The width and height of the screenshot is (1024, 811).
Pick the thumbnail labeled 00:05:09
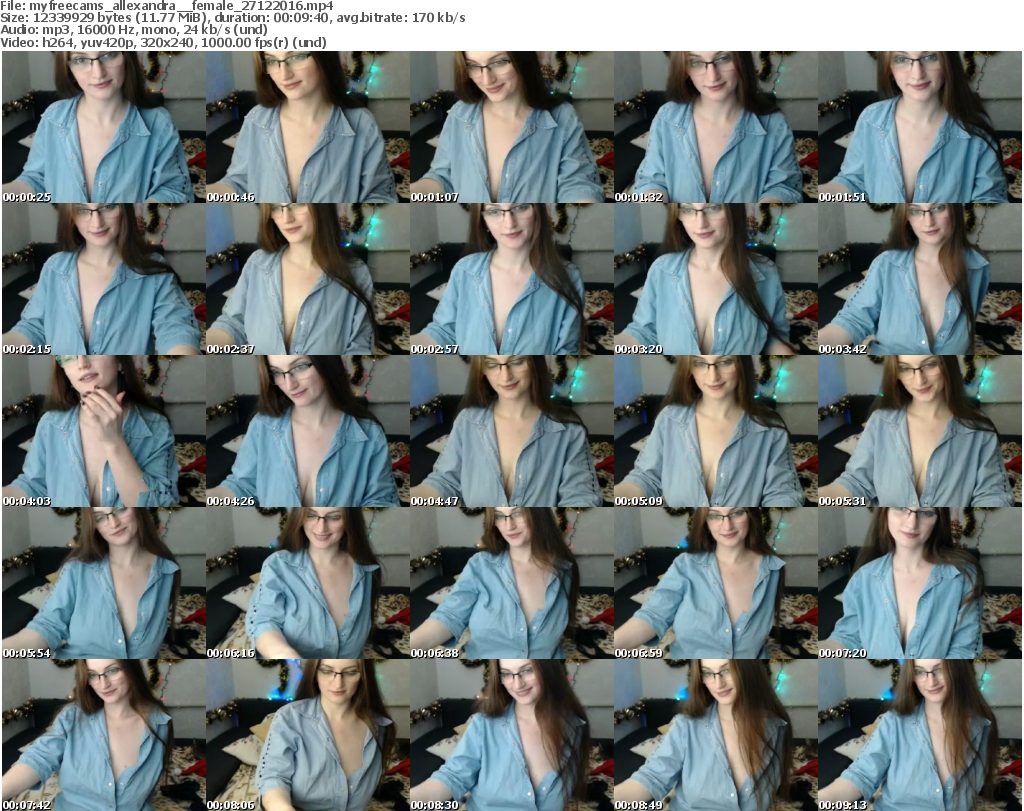click(x=714, y=431)
